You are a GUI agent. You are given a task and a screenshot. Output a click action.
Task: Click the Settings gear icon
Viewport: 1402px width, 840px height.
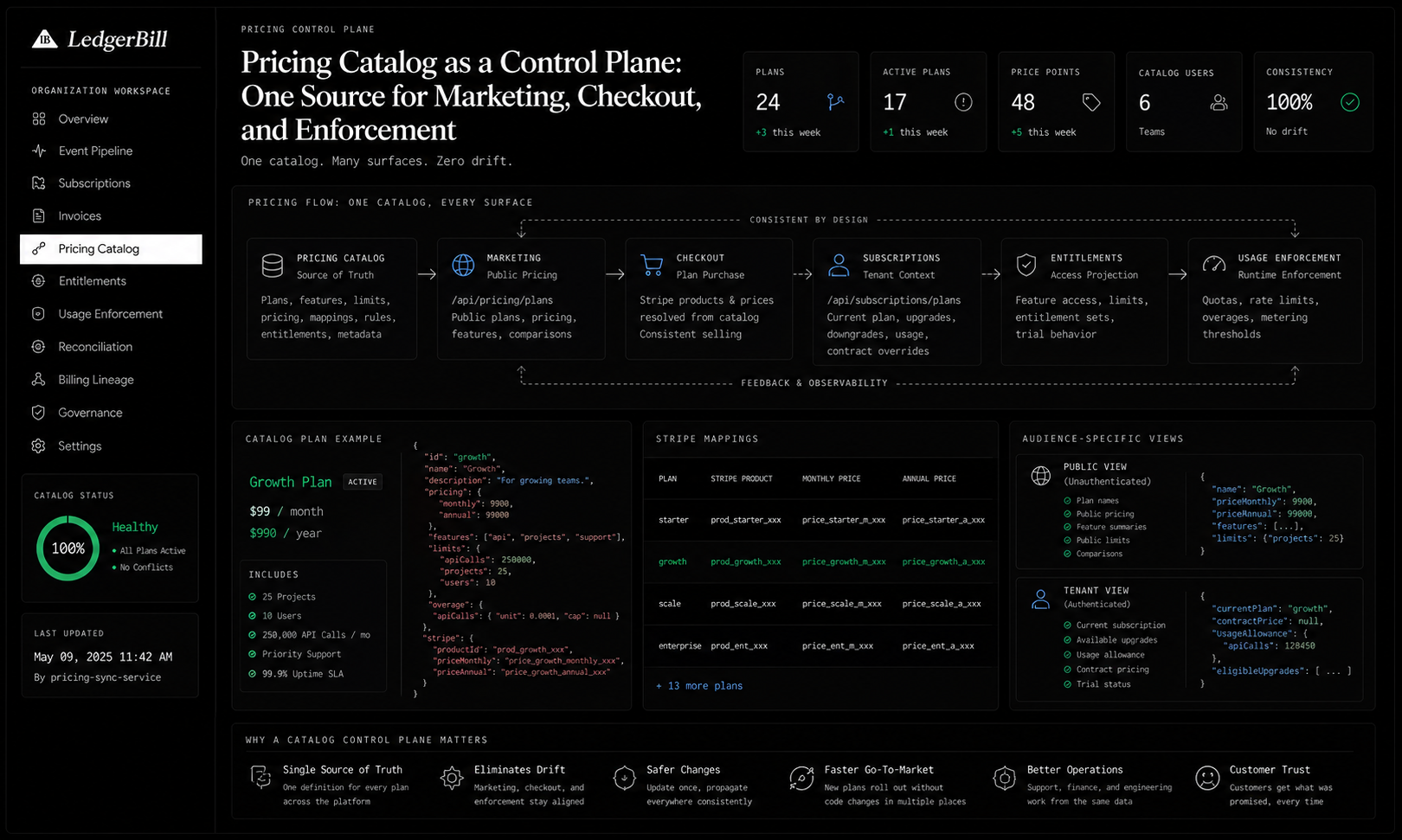(x=39, y=446)
